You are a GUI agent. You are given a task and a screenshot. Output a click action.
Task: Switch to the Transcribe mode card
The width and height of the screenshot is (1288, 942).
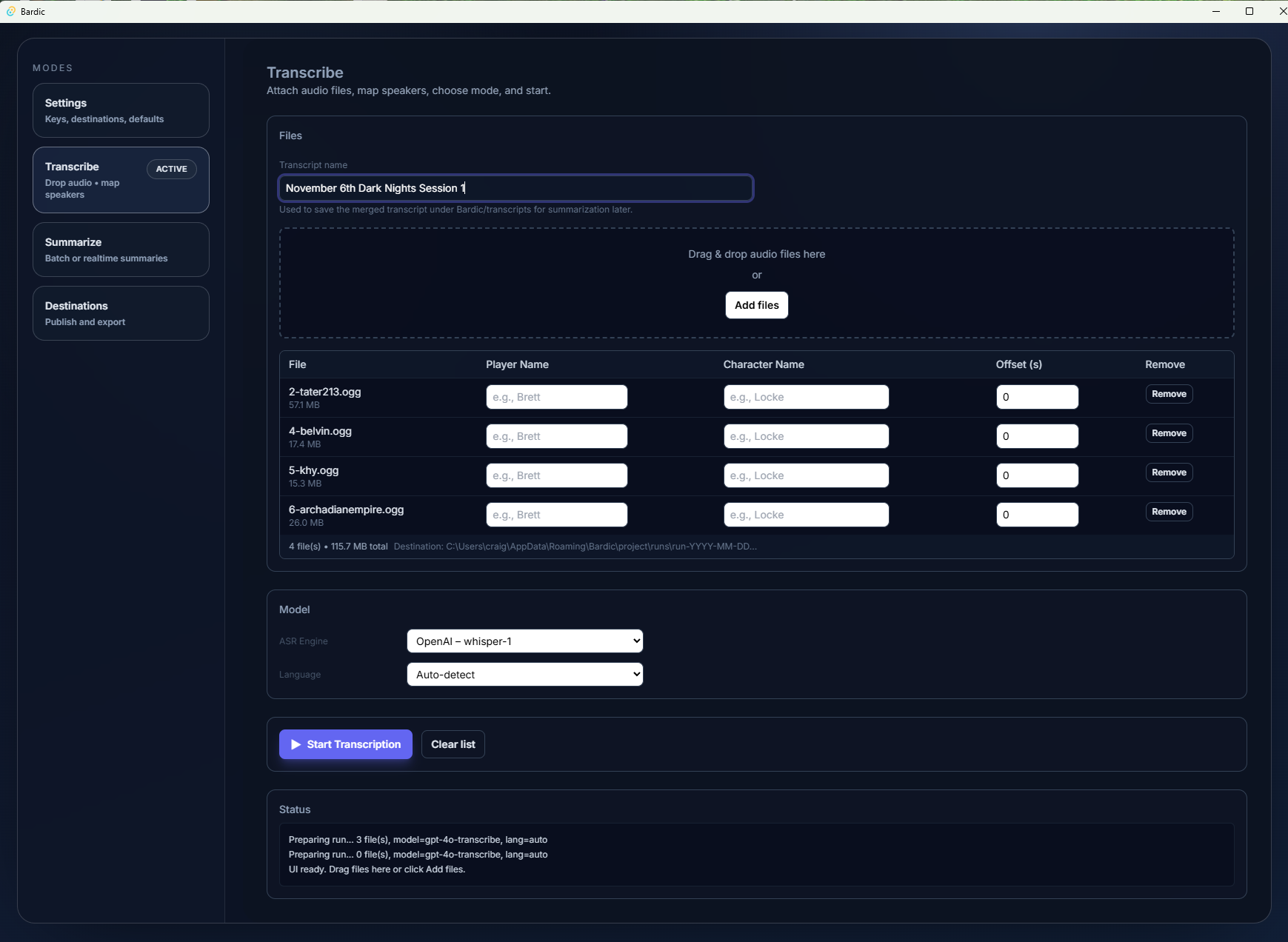point(121,180)
